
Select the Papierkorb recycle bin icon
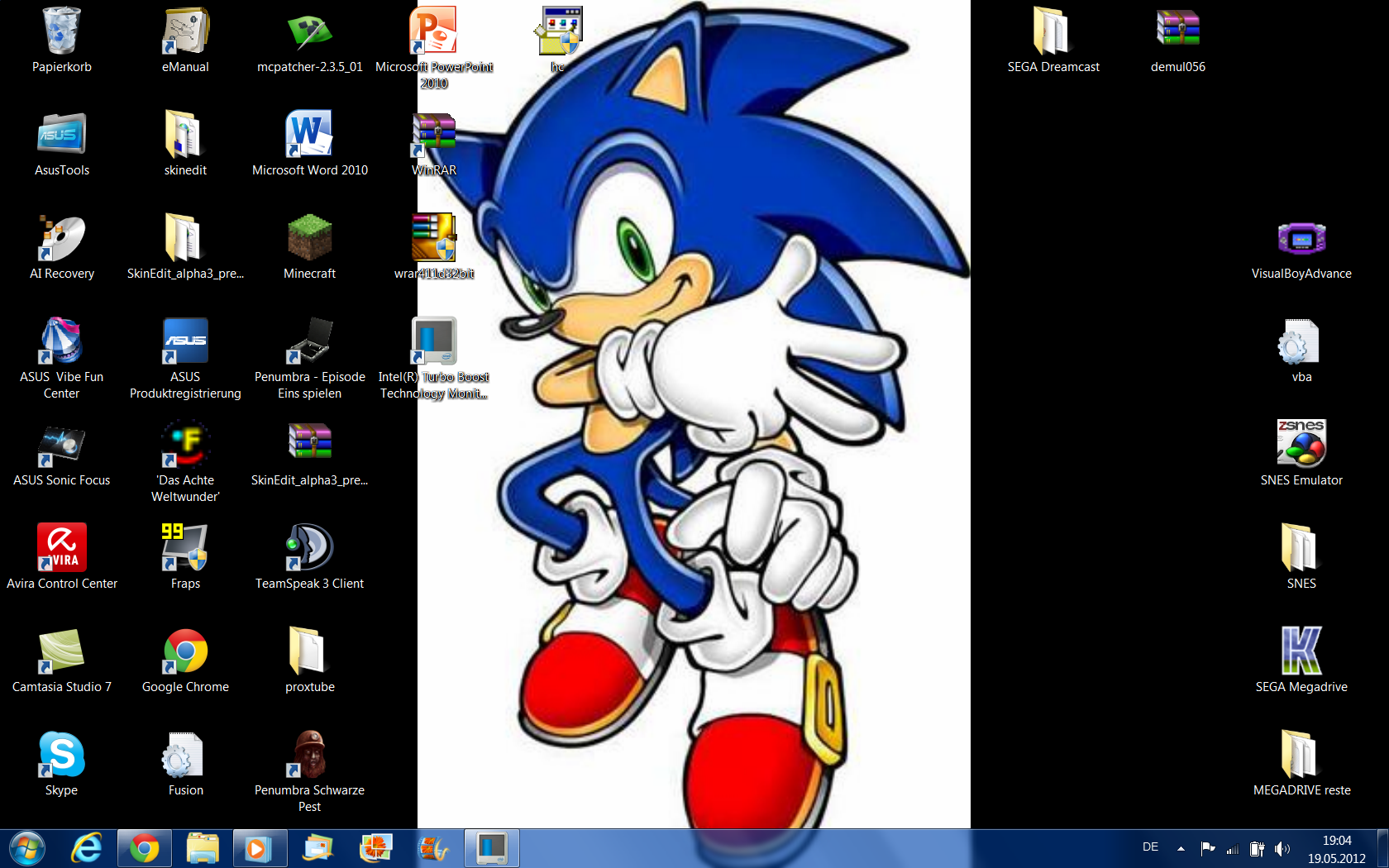[61, 31]
